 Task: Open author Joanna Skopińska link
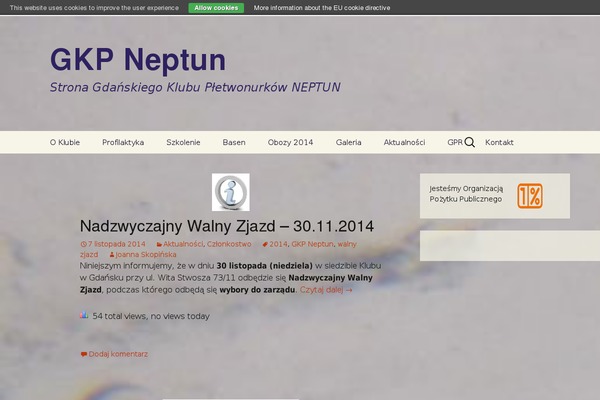[146, 255]
